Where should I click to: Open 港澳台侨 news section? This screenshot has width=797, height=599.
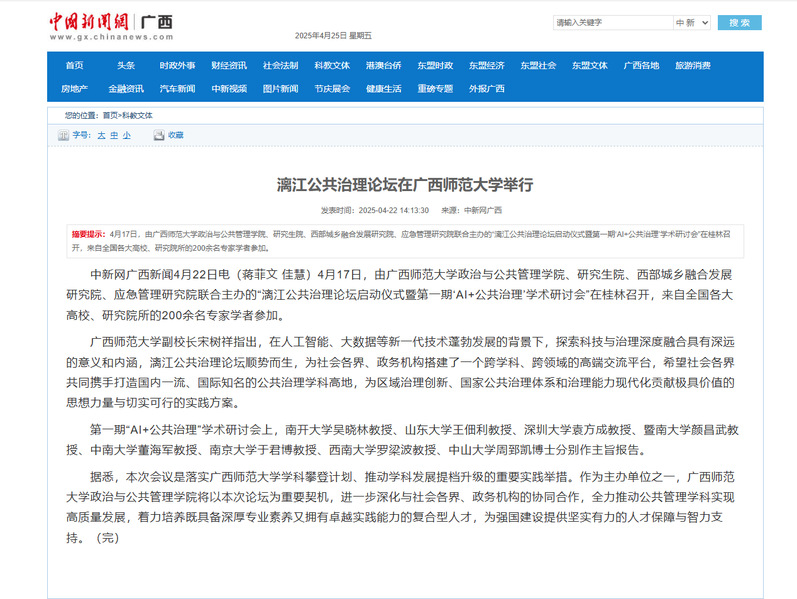click(383, 65)
